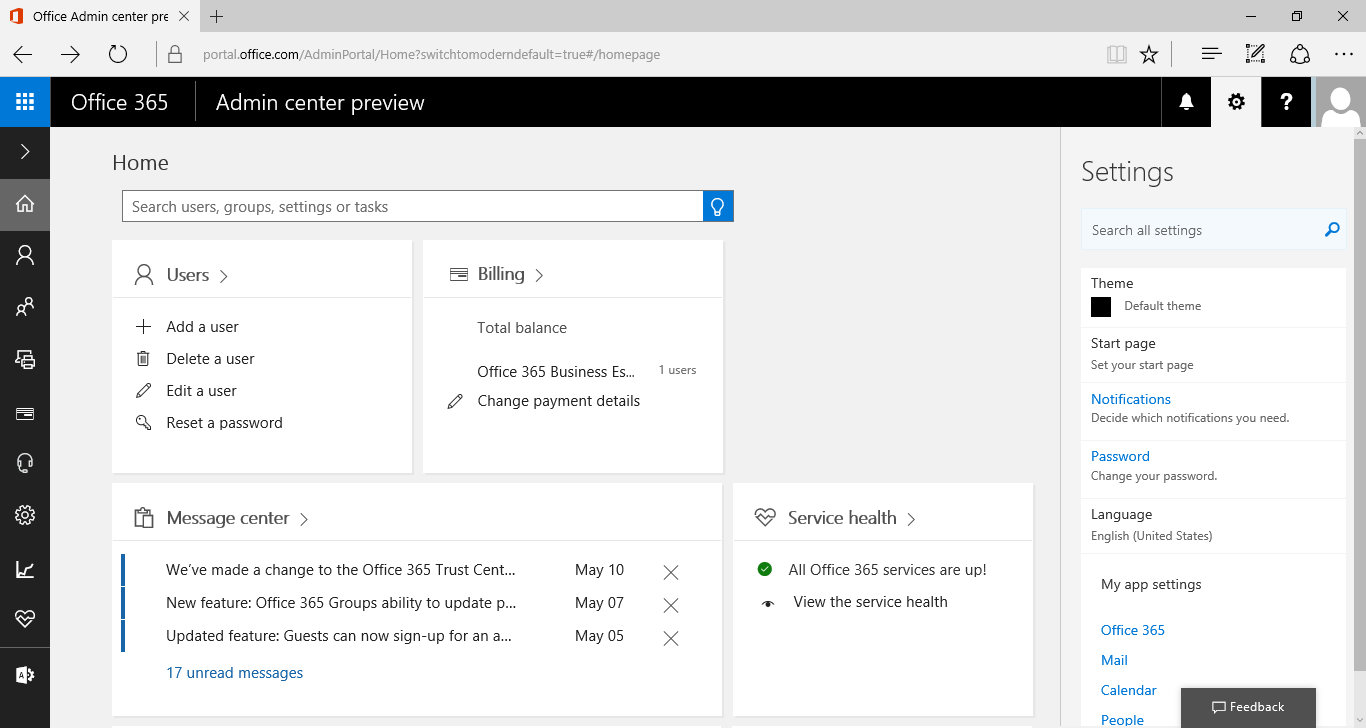
Task: Click the Search all settings field
Action: click(x=1200, y=230)
